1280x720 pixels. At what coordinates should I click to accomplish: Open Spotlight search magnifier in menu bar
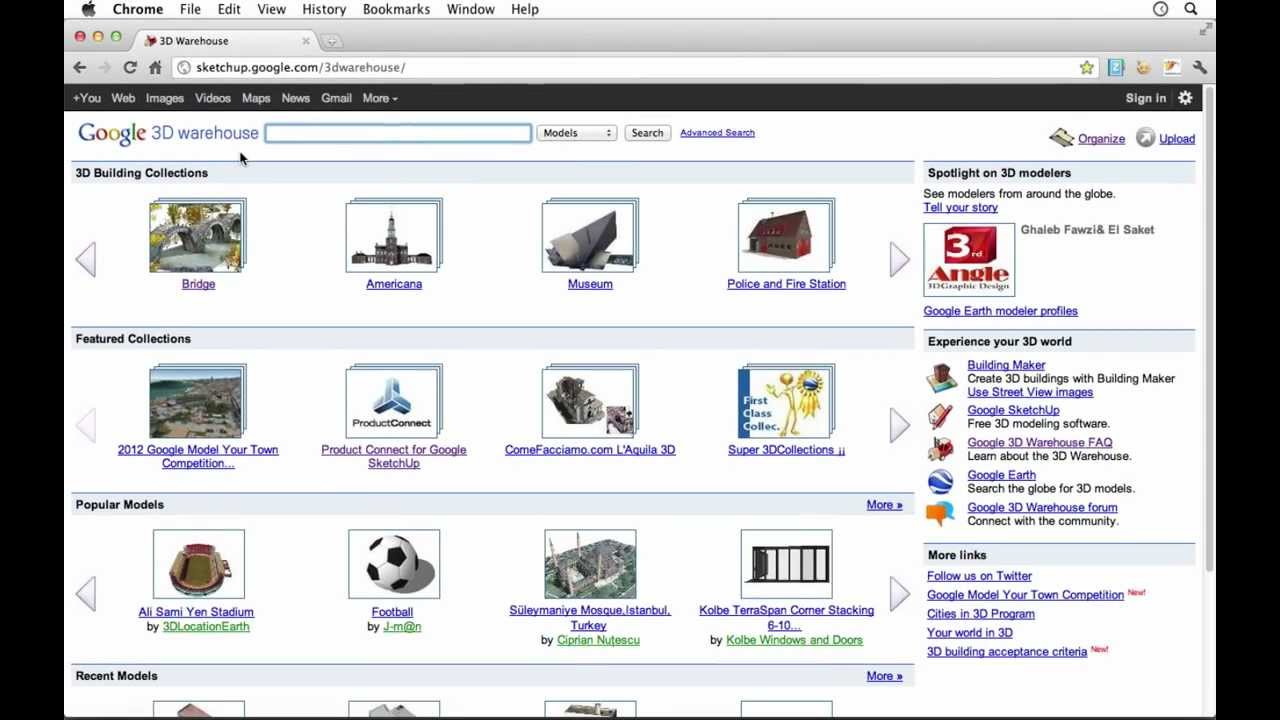(x=1191, y=9)
